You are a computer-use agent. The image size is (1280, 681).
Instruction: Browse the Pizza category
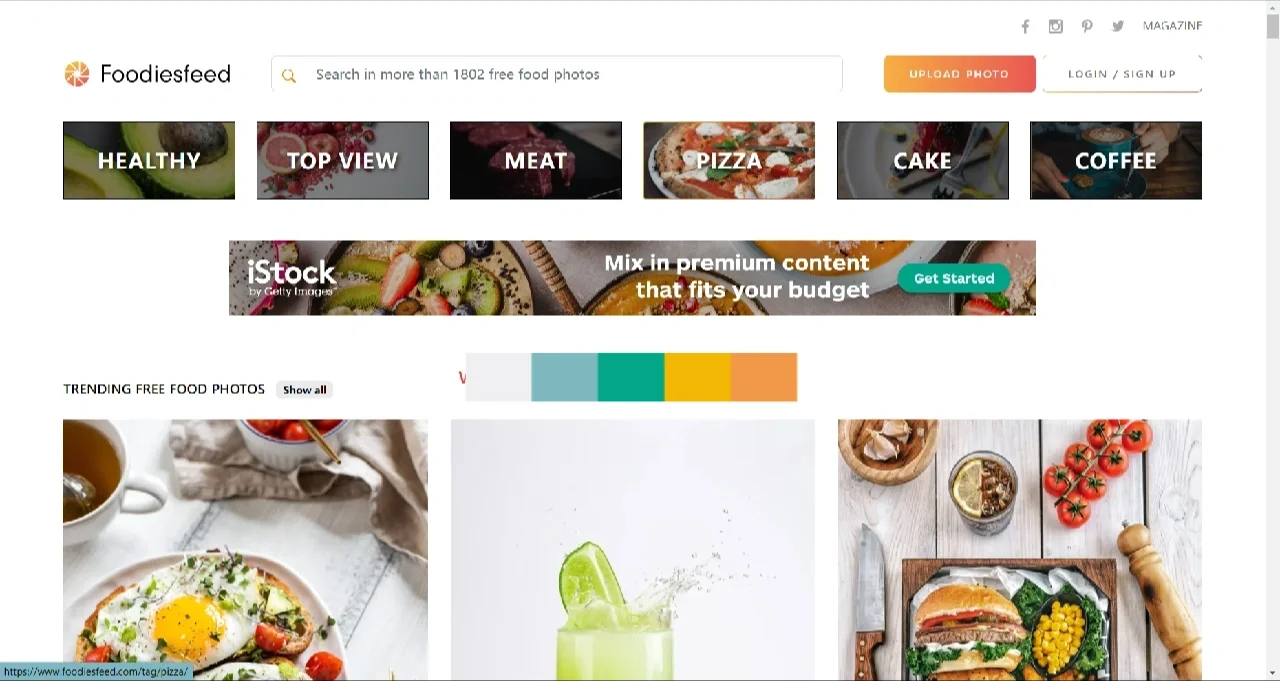tap(729, 160)
